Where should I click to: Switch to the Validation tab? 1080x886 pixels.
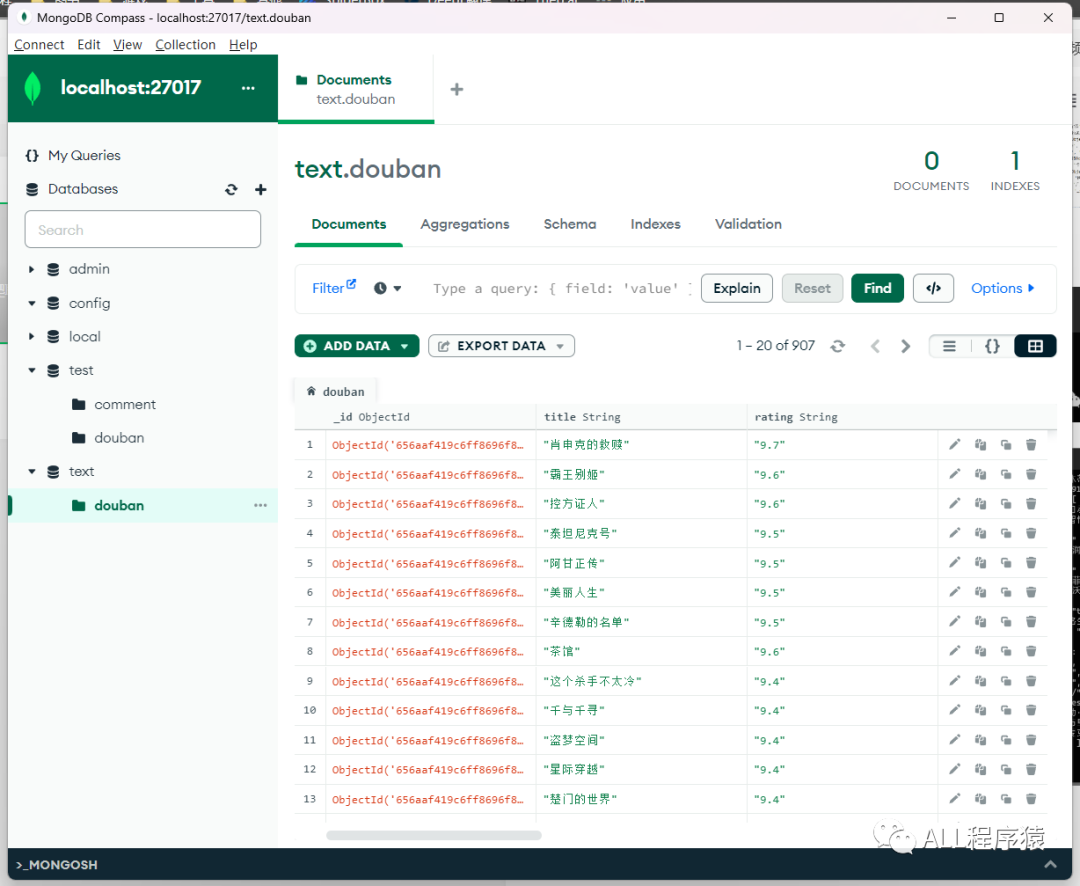748,224
